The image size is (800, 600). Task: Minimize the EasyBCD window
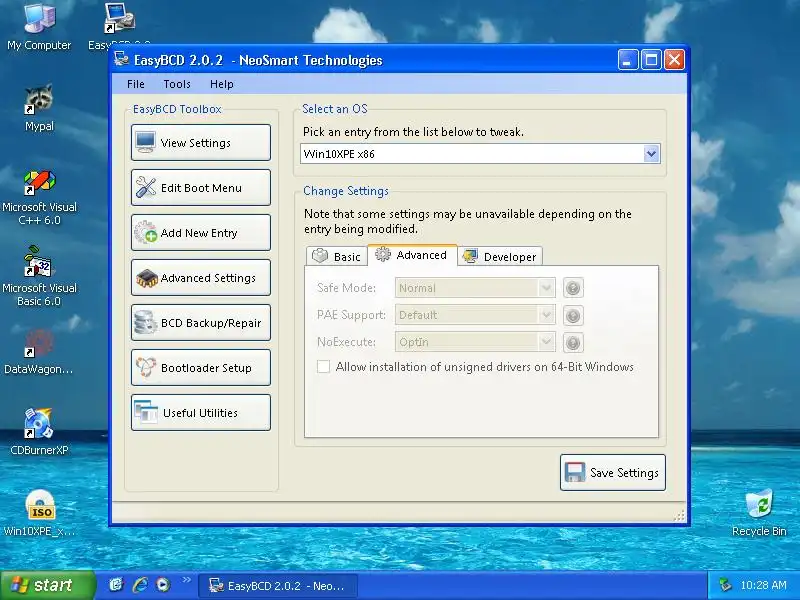(x=628, y=60)
